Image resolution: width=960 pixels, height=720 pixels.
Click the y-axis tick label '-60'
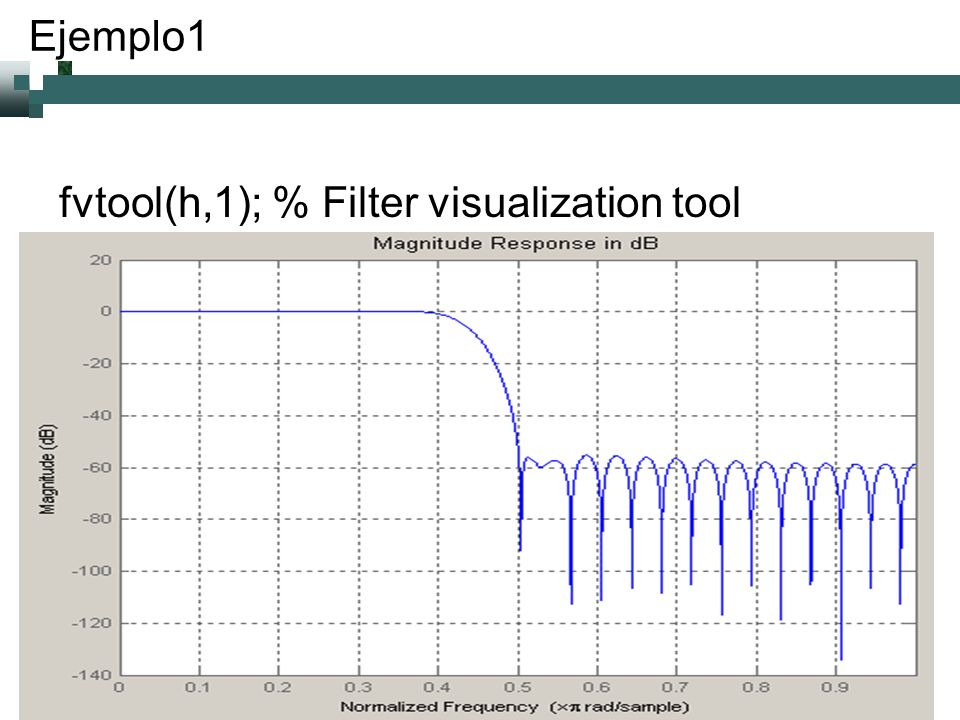(x=97, y=468)
